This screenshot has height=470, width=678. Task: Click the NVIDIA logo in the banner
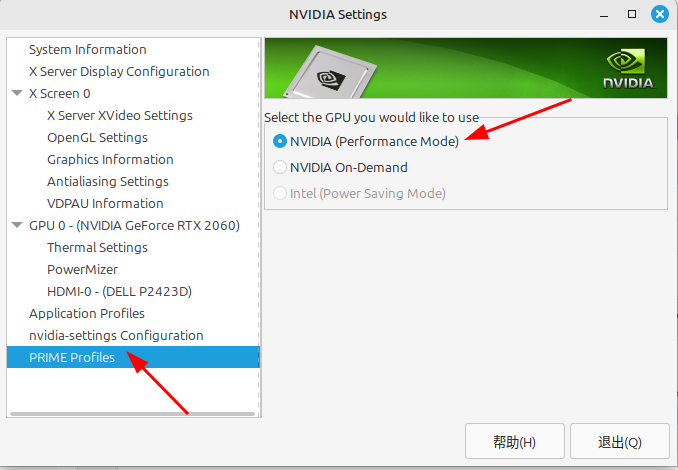pos(627,68)
